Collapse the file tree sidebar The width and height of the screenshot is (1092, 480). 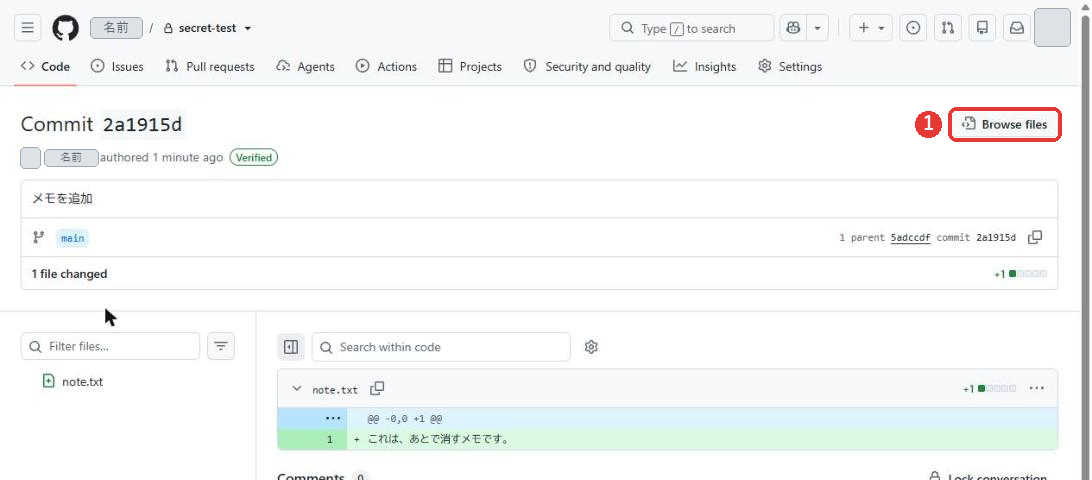point(291,347)
